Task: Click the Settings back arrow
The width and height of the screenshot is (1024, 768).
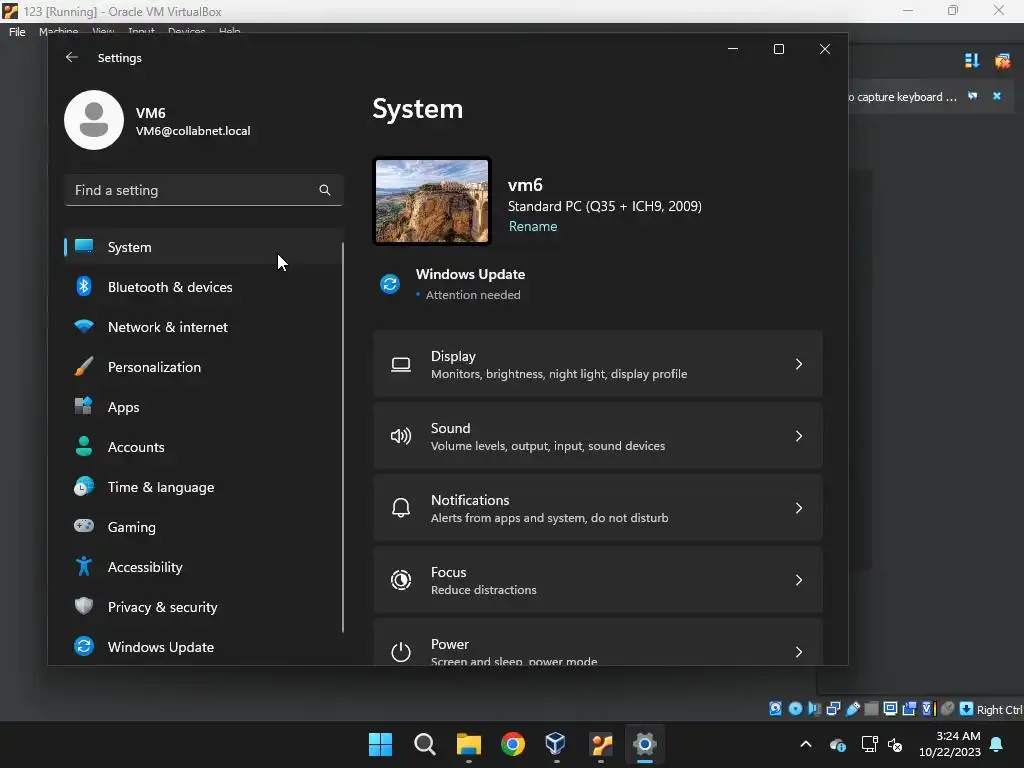Action: (x=72, y=57)
